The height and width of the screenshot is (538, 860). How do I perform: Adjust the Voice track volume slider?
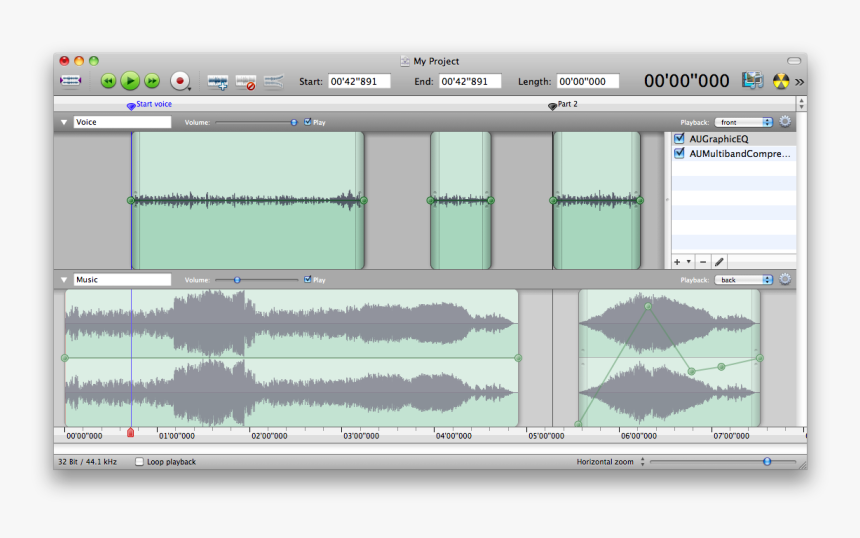(x=257, y=122)
